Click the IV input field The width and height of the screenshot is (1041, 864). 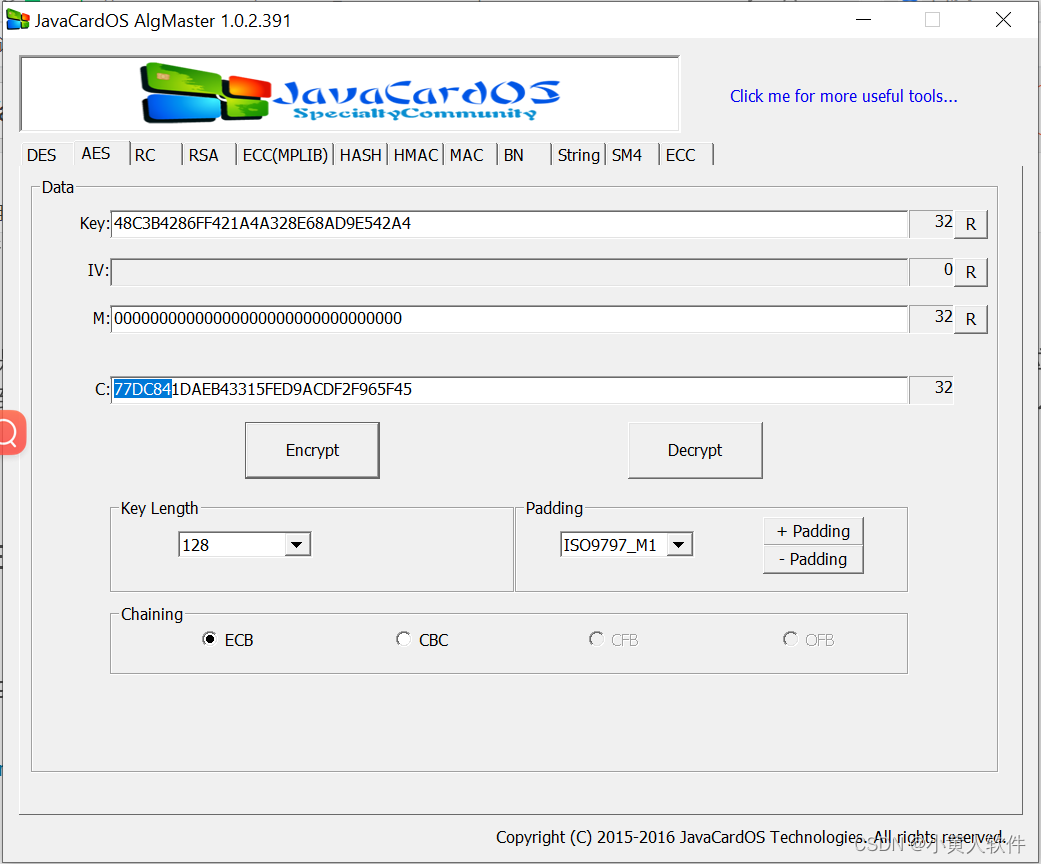pos(509,272)
